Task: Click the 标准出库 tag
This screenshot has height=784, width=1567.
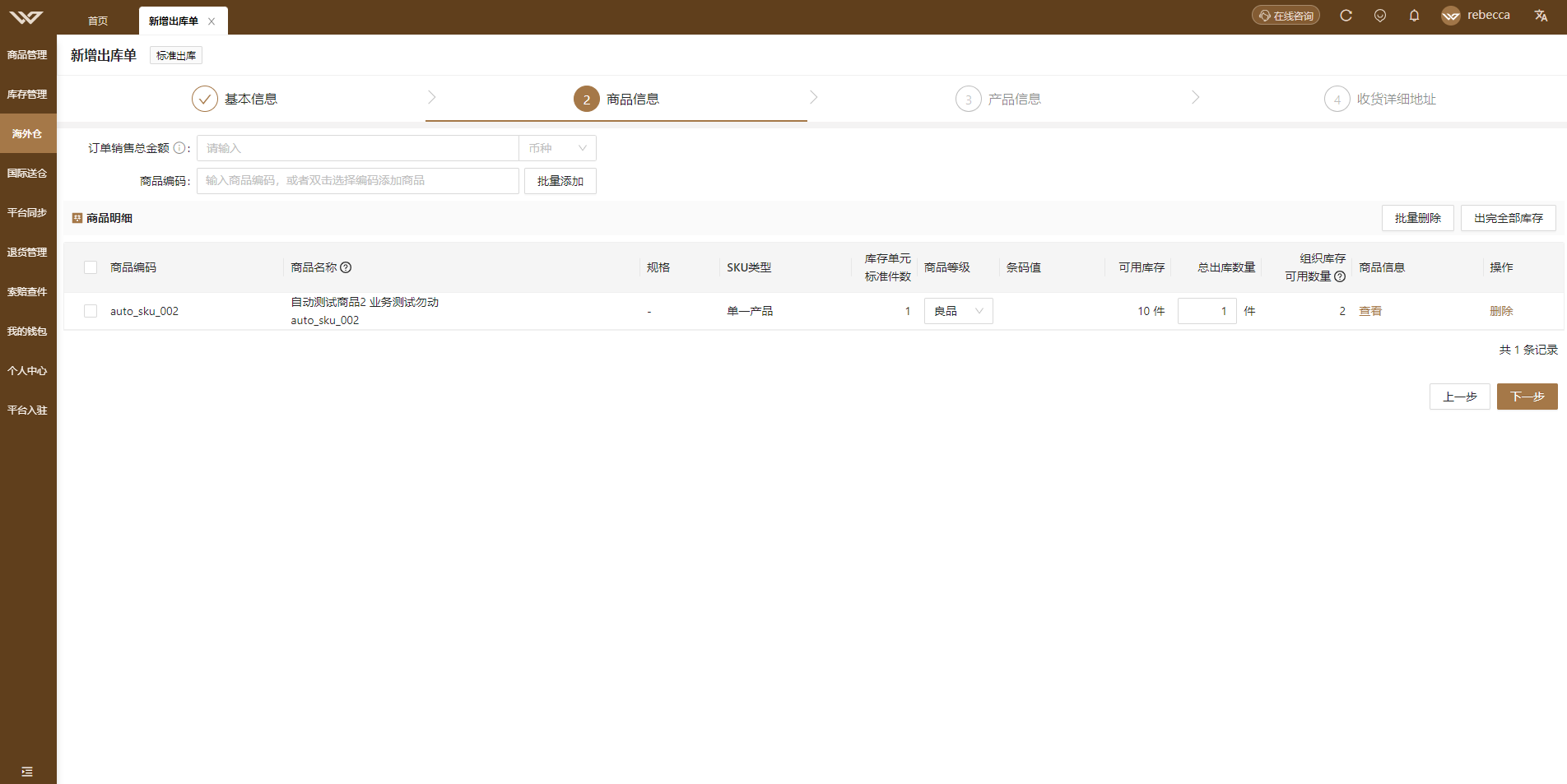Action: (x=176, y=55)
